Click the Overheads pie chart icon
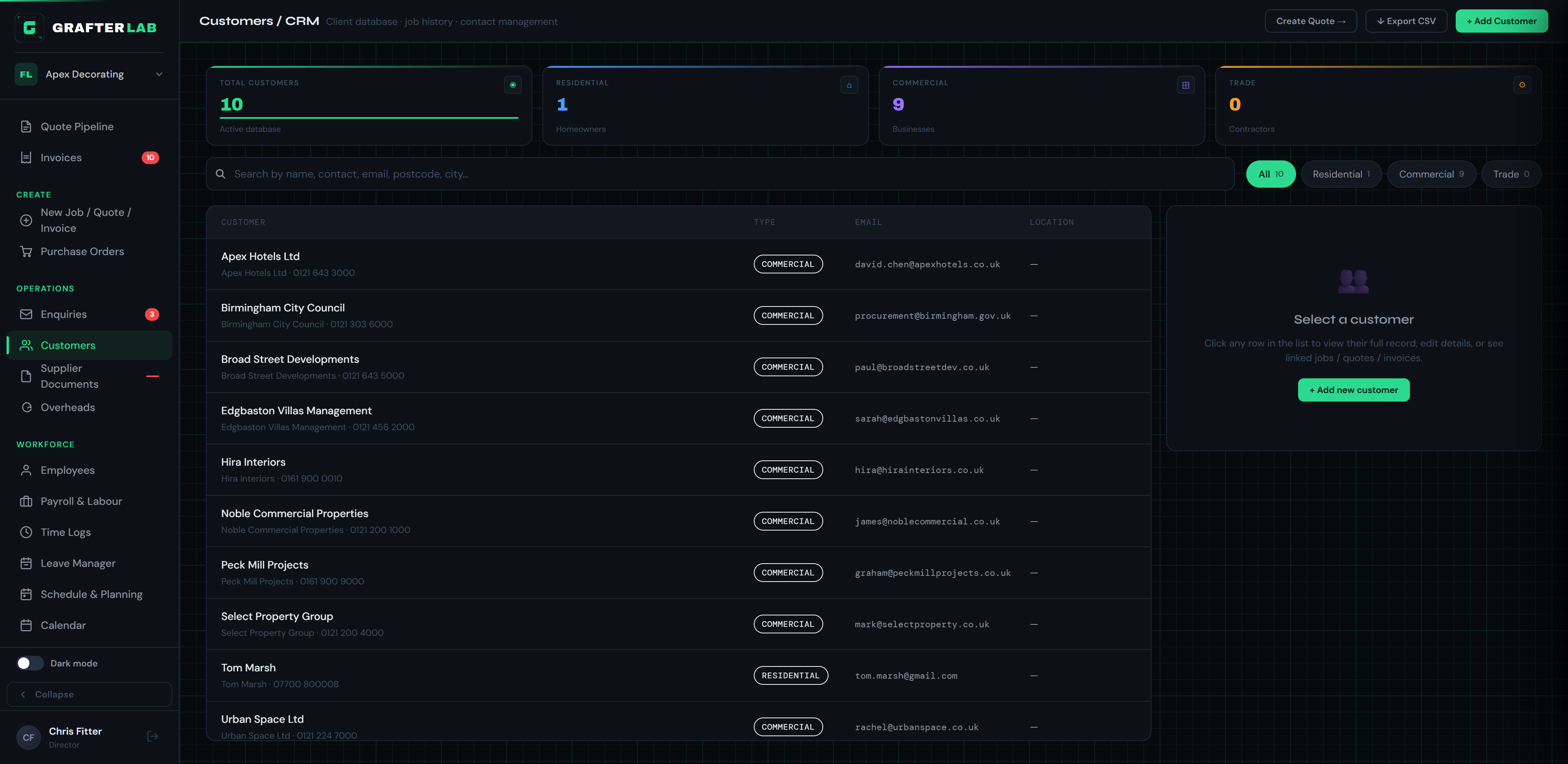The height and width of the screenshot is (764, 1568). coord(26,408)
